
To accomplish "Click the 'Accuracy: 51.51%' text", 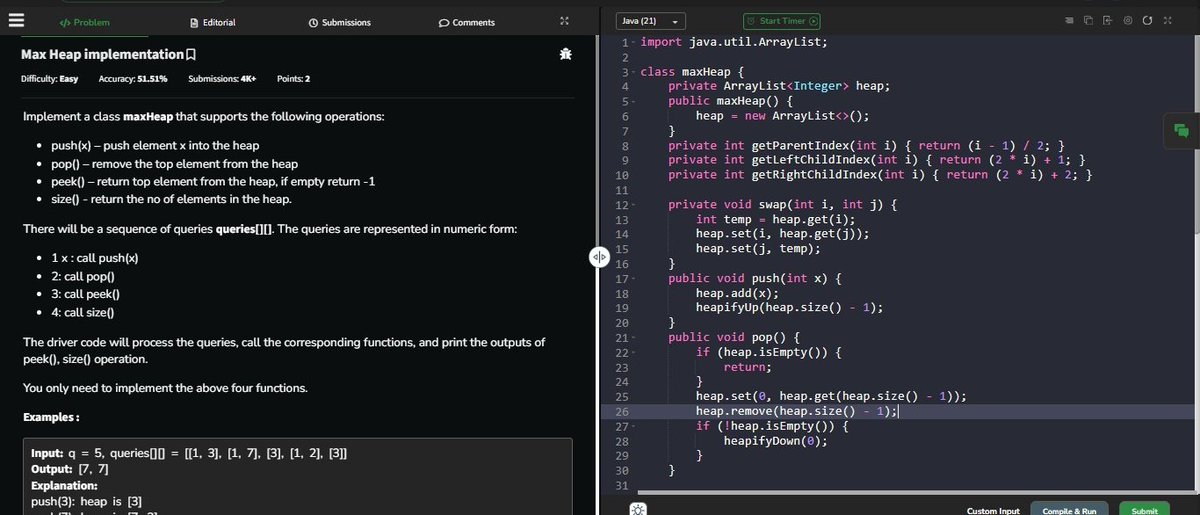I will coord(133,78).
